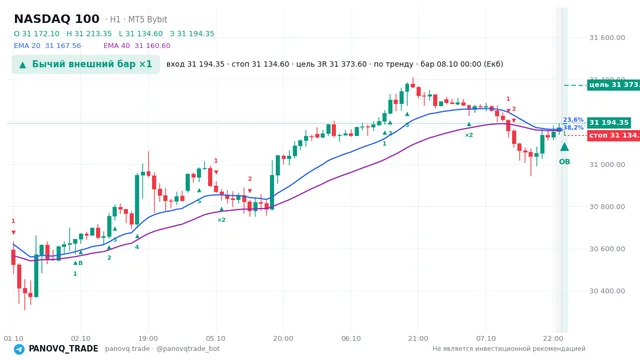
Task: Click the 30 400.00 price axis label
Action: 607,291
